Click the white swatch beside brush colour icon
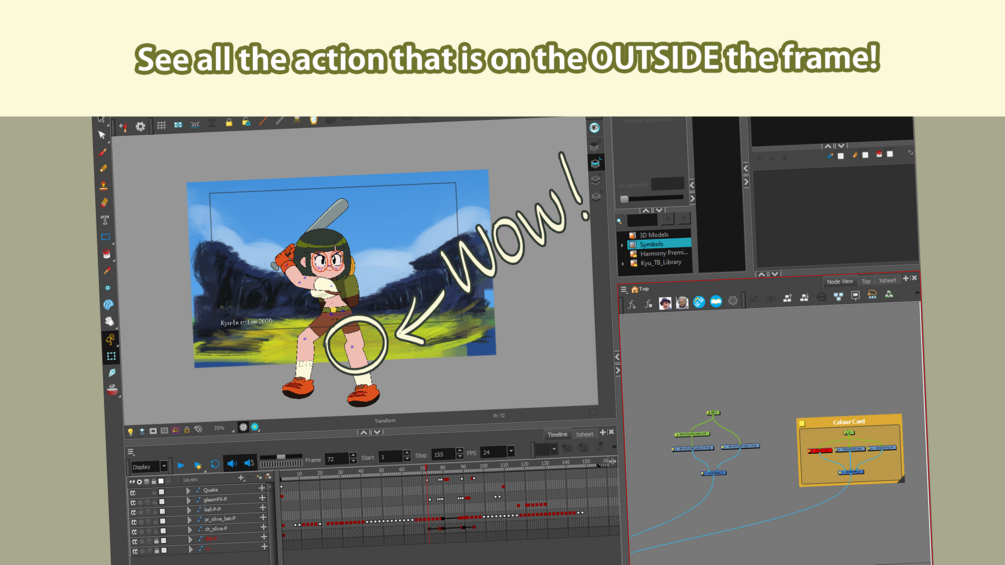This screenshot has height=565, width=1005. click(840, 156)
